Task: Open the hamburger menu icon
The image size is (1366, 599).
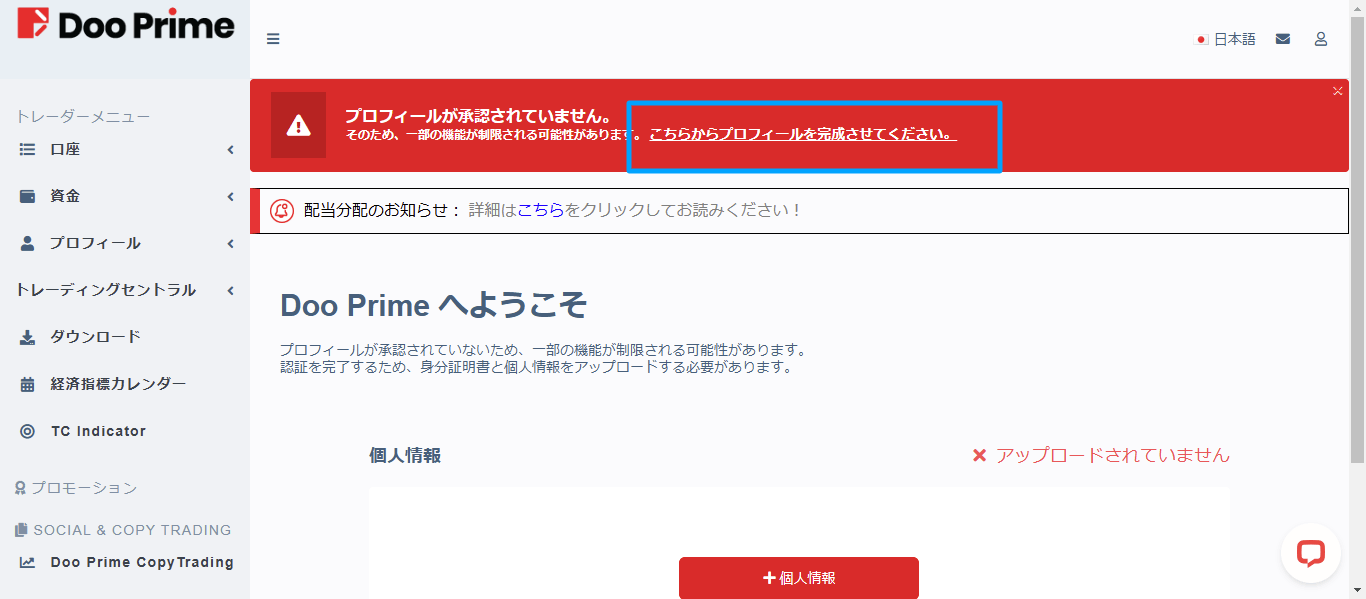Action: 273,38
